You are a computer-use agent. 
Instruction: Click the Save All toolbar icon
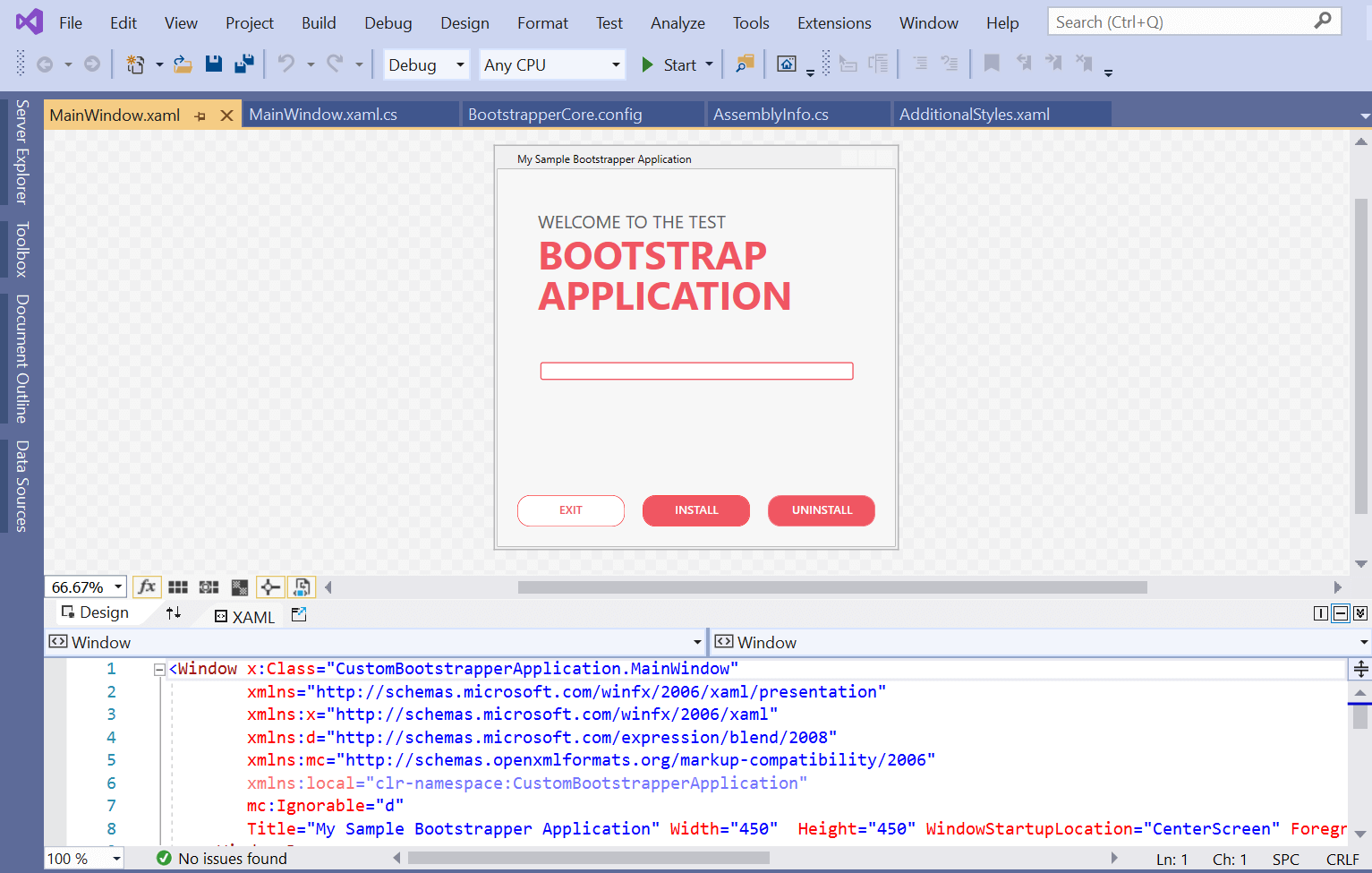(x=243, y=64)
